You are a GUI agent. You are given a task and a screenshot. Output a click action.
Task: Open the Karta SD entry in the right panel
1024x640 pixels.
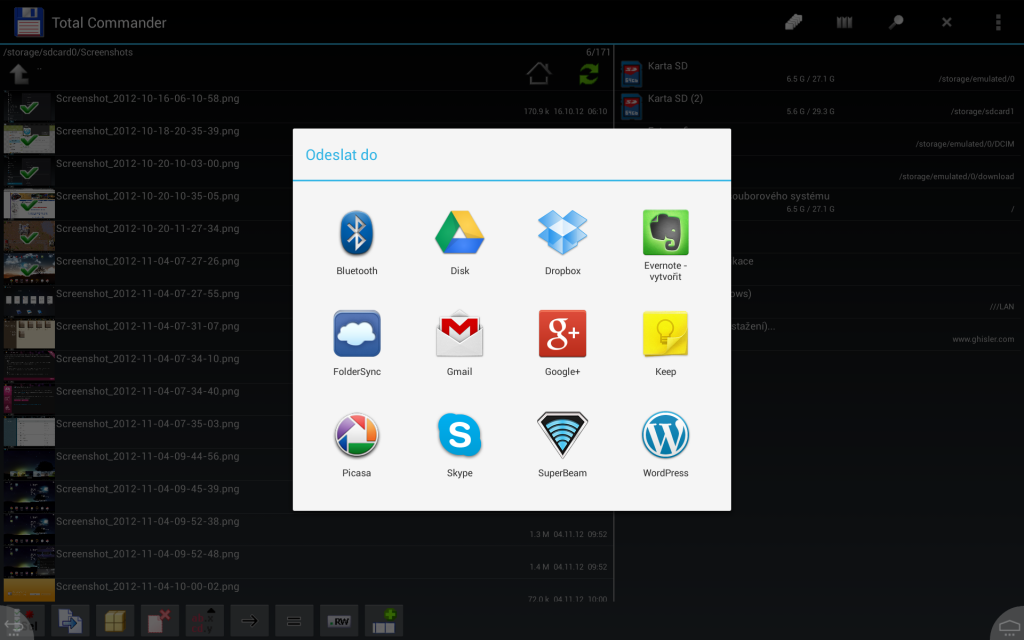(819, 74)
